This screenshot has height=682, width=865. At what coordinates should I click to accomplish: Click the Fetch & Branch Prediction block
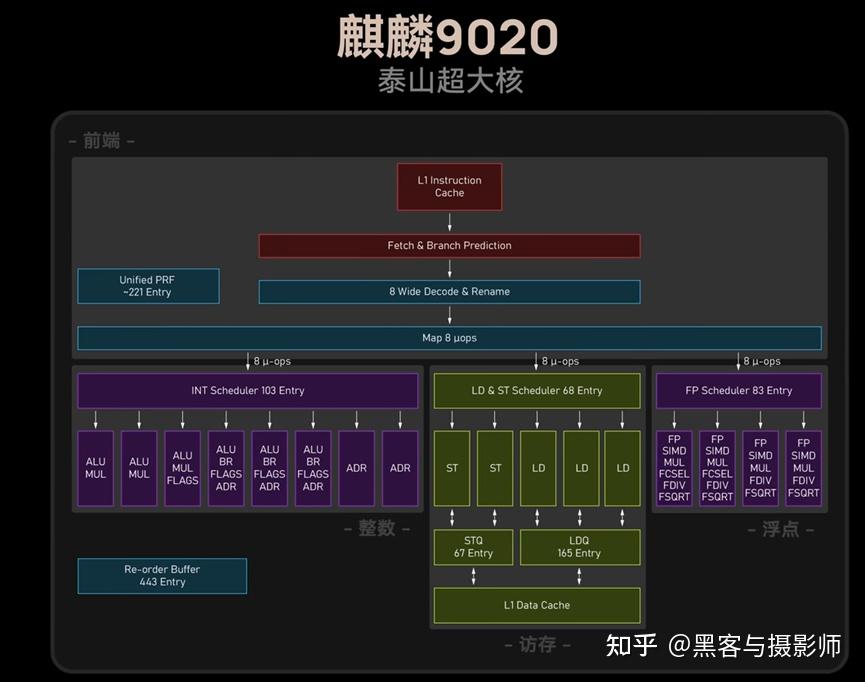click(449, 245)
